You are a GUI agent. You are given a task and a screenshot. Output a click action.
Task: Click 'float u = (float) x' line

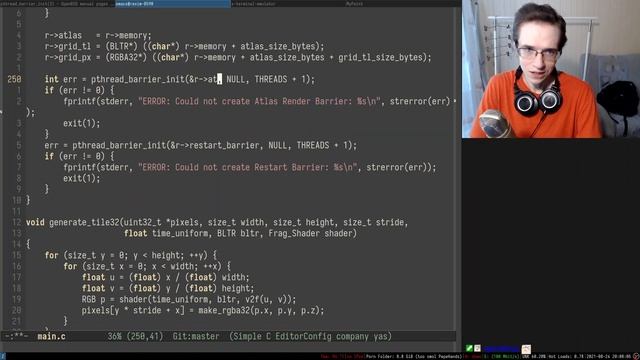pyautogui.click(x=165, y=278)
